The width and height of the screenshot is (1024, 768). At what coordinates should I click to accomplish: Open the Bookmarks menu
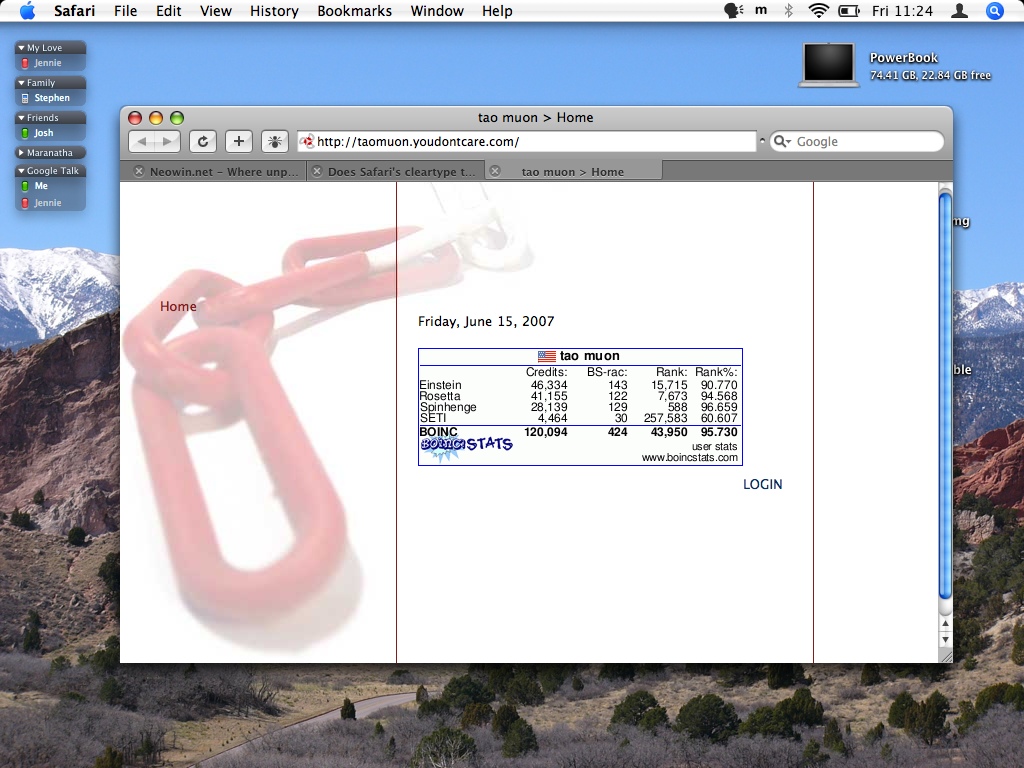pyautogui.click(x=355, y=10)
